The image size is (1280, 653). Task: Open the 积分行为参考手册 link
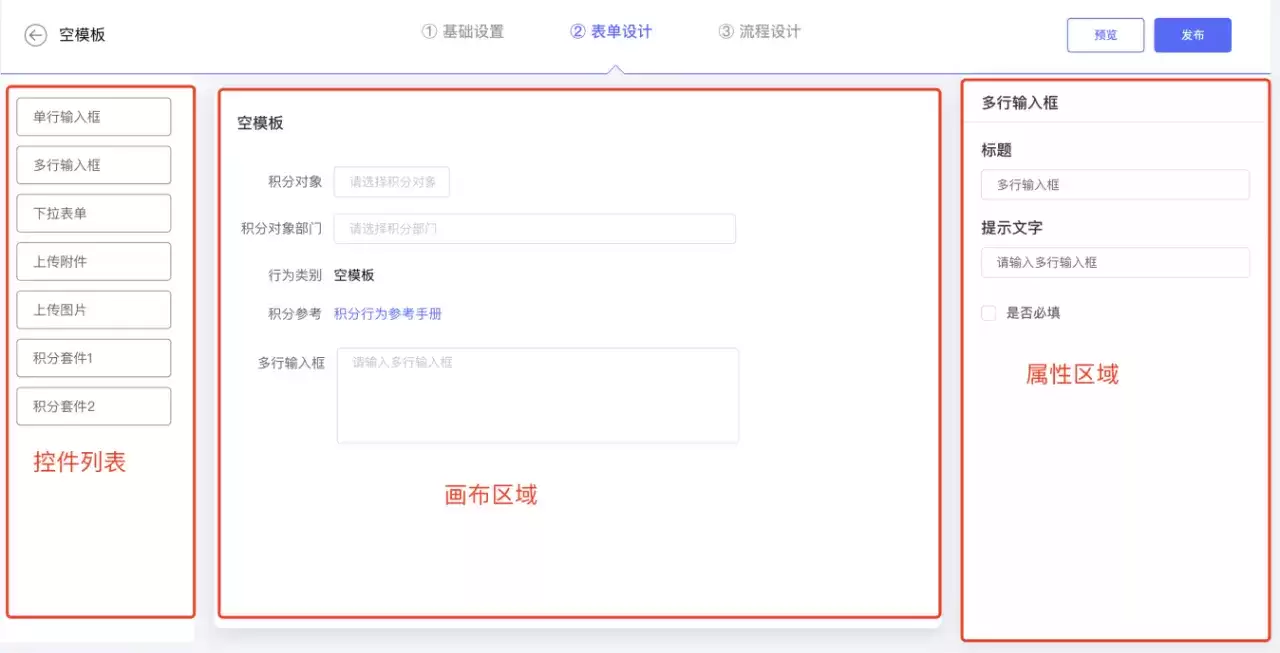[x=388, y=314]
